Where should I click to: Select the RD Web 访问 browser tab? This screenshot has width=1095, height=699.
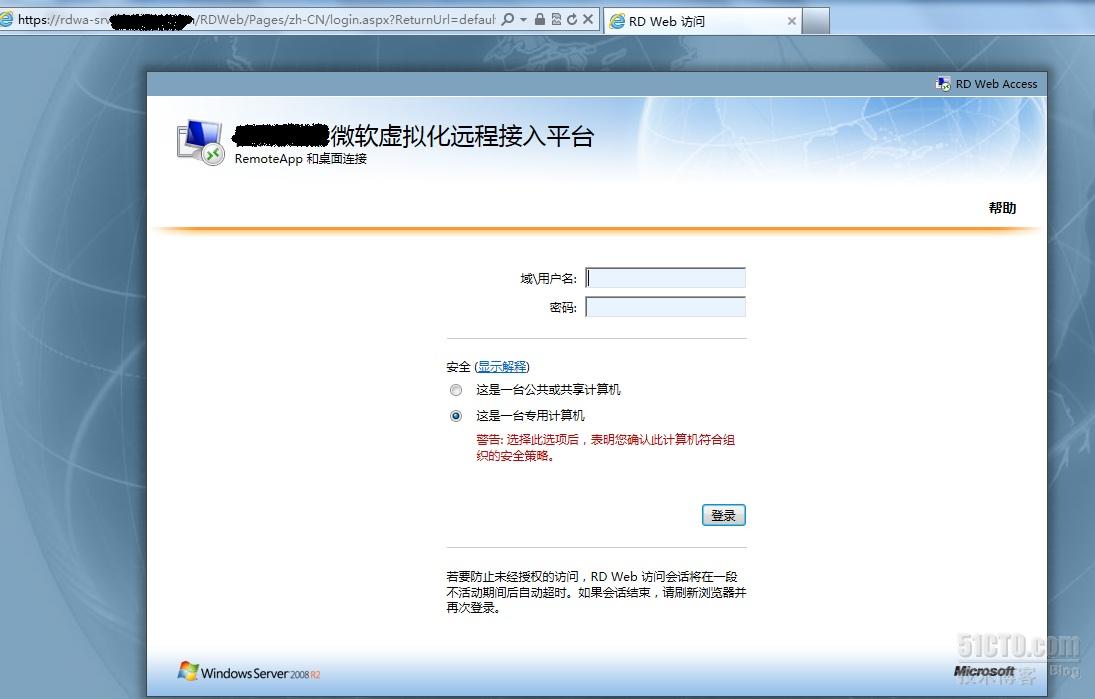tap(702, 21)
